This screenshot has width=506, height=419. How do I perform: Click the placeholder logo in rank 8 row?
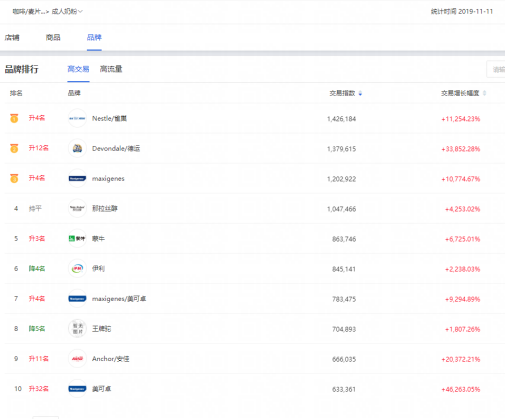click(x=77, y=329)
